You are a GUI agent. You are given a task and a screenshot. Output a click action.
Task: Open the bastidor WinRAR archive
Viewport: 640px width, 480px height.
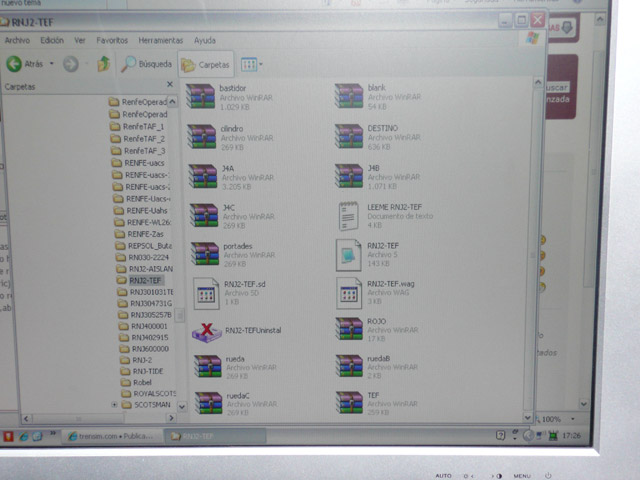click(203, 96)
